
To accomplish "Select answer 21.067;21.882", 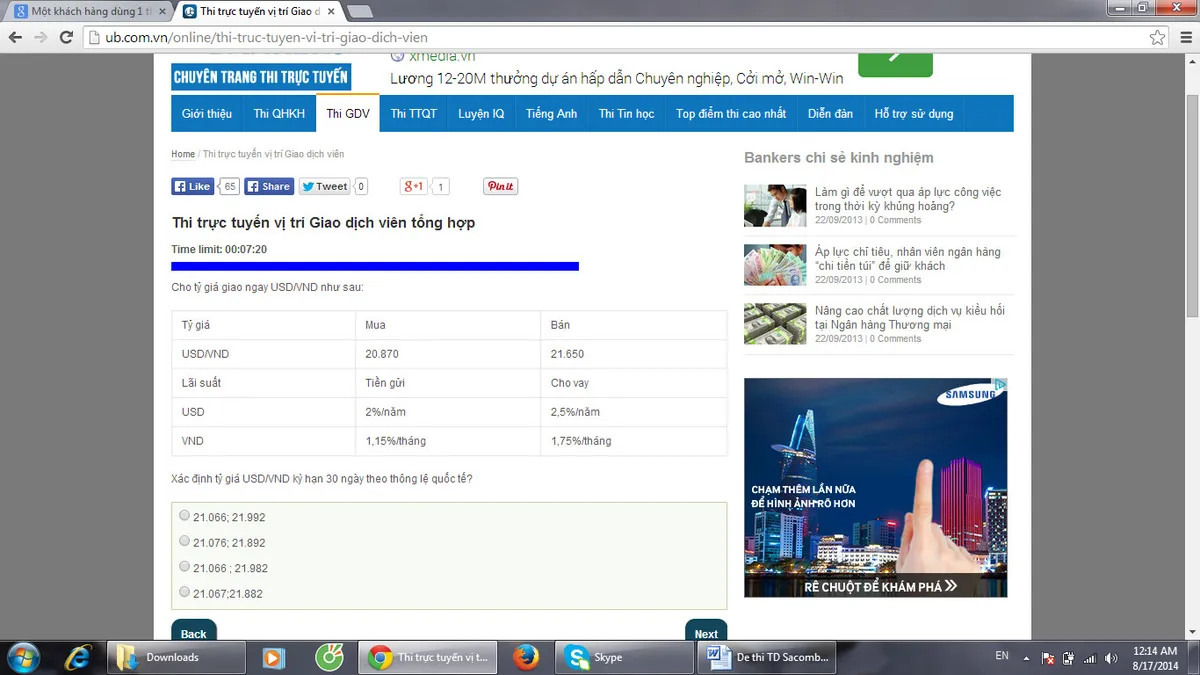I will [184, 592].
